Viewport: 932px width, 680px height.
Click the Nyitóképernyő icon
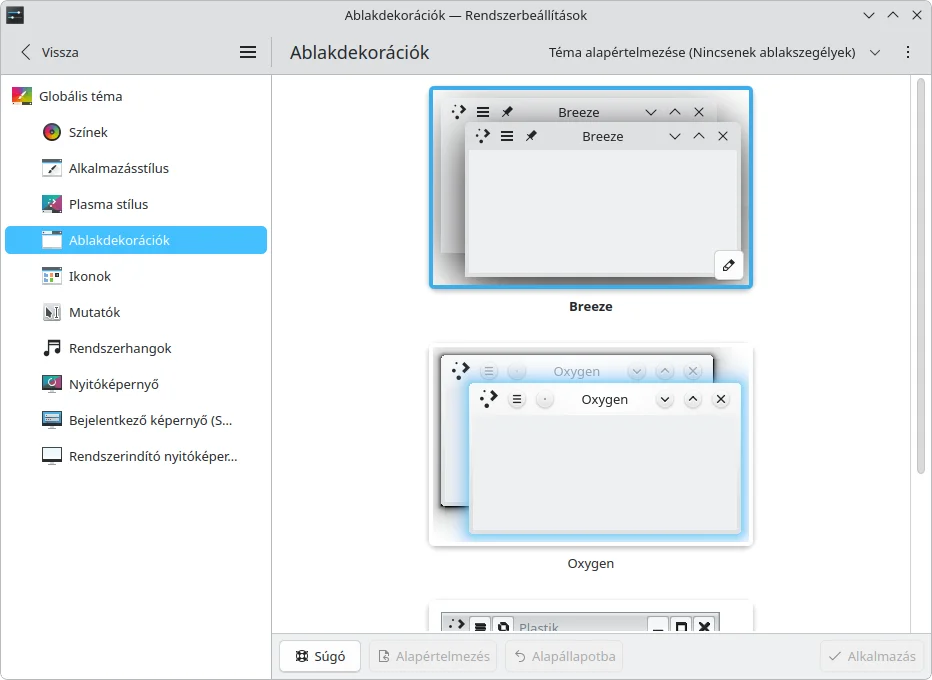(52, 384)
